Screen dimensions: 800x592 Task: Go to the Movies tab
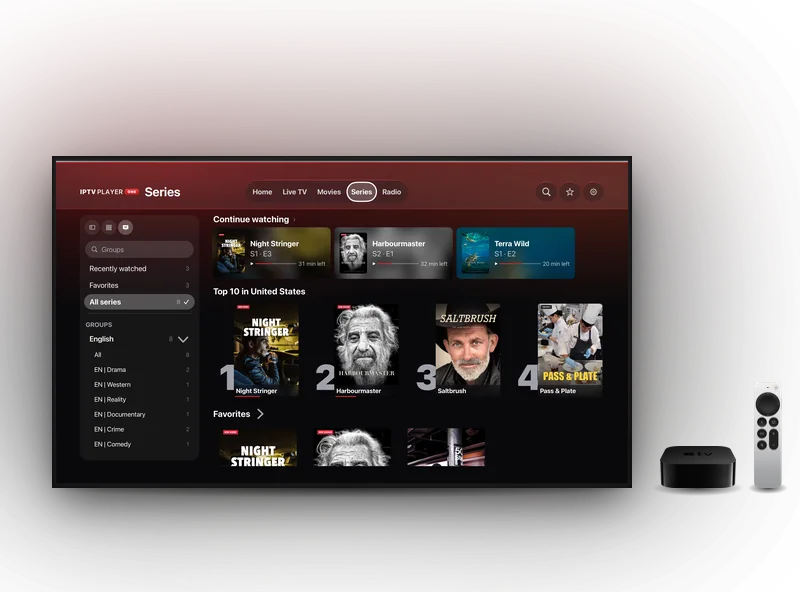pos(329,192)
